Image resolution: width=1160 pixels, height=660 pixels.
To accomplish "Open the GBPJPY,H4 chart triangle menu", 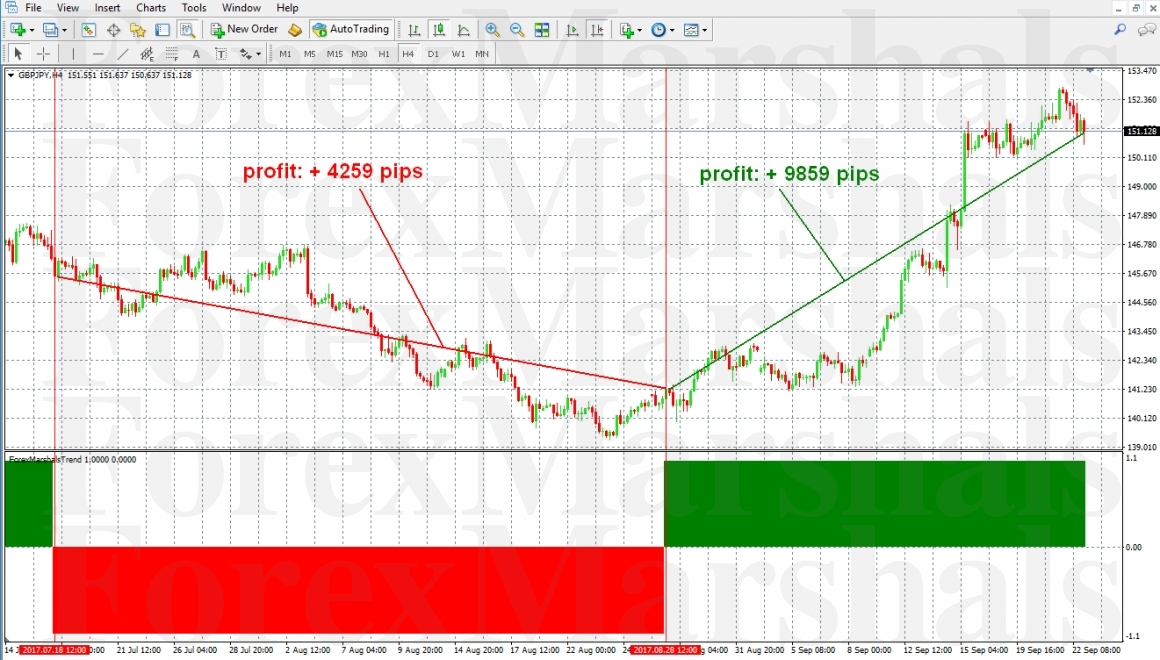I will click(10, 75).
